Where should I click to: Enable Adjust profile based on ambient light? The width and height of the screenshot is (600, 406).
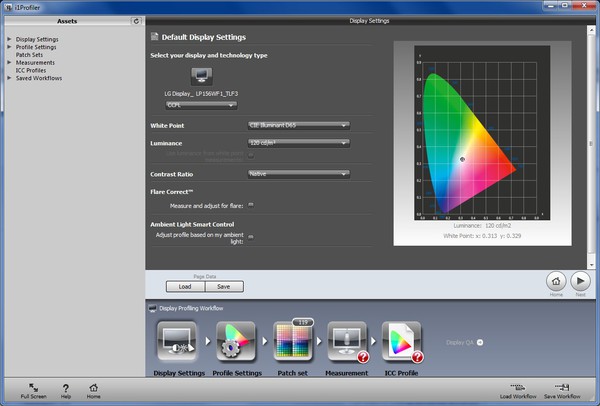(x=251, y=237)
